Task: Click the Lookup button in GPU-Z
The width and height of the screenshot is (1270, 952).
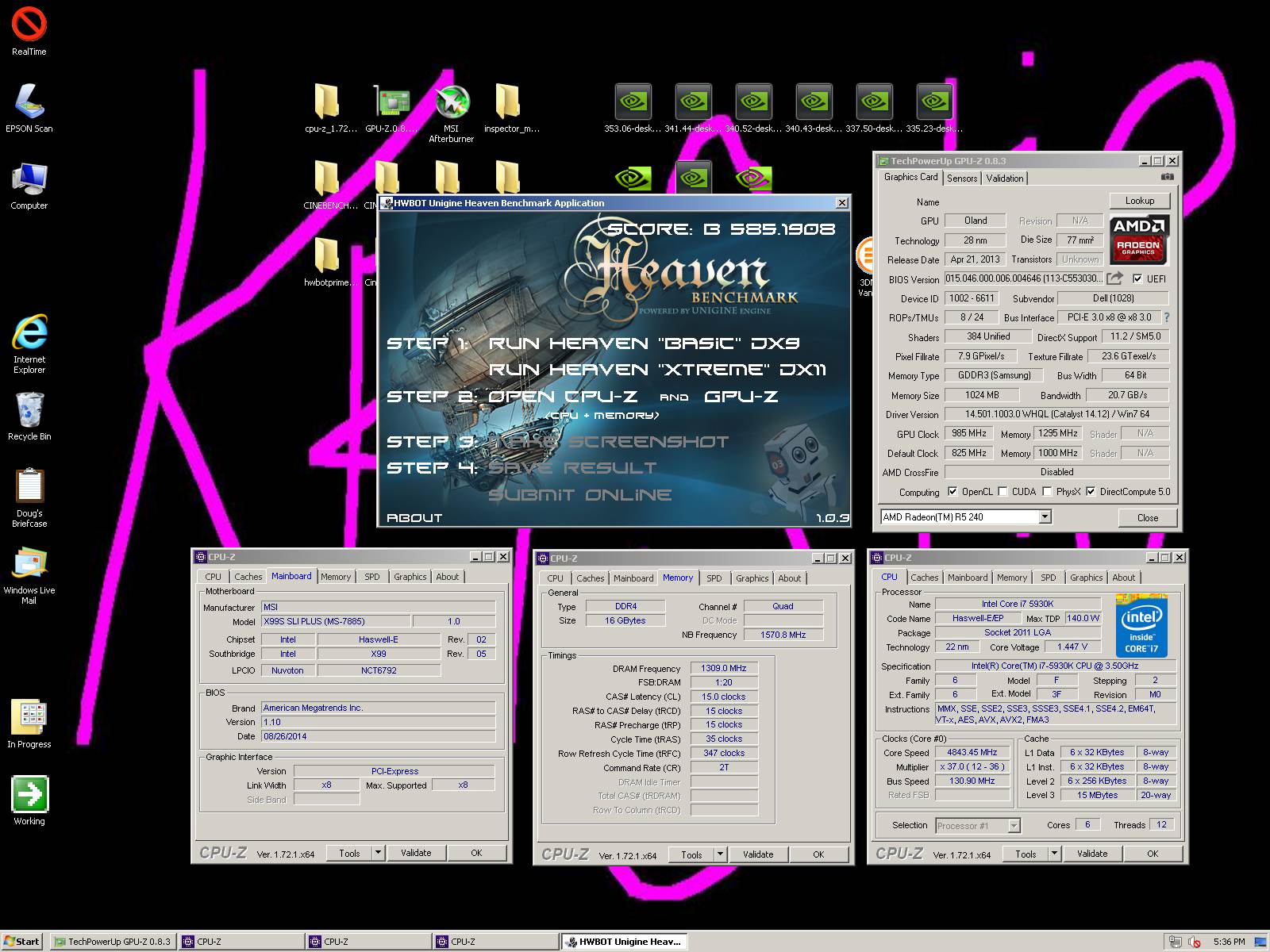Action: (x=1139, y=201)
